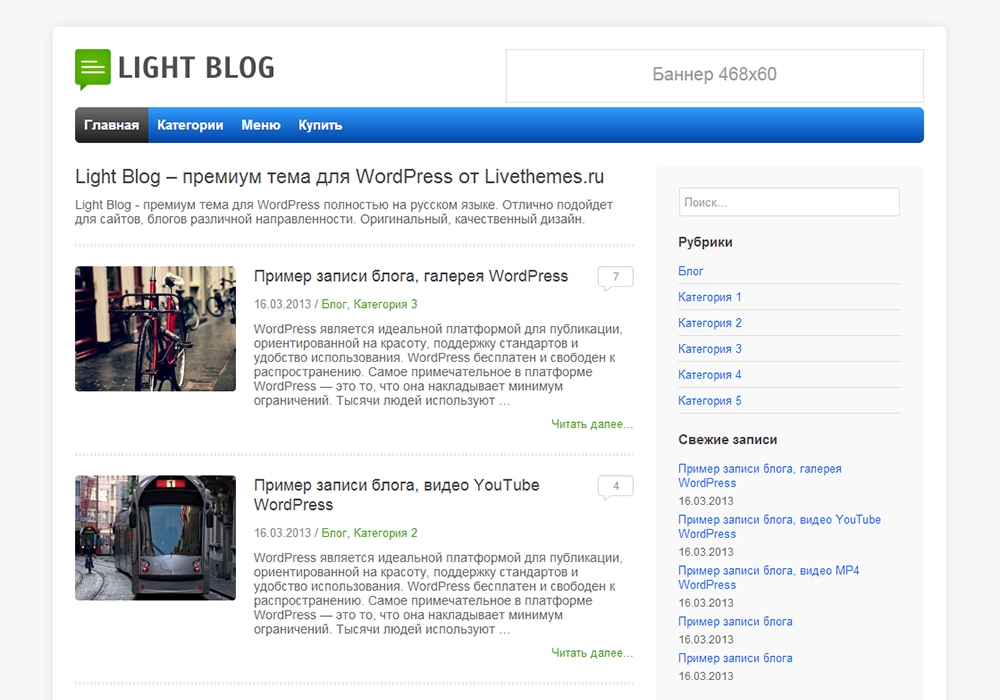
Task: Open Блог in the Рубрики sidebar
Action: [691, 271]
